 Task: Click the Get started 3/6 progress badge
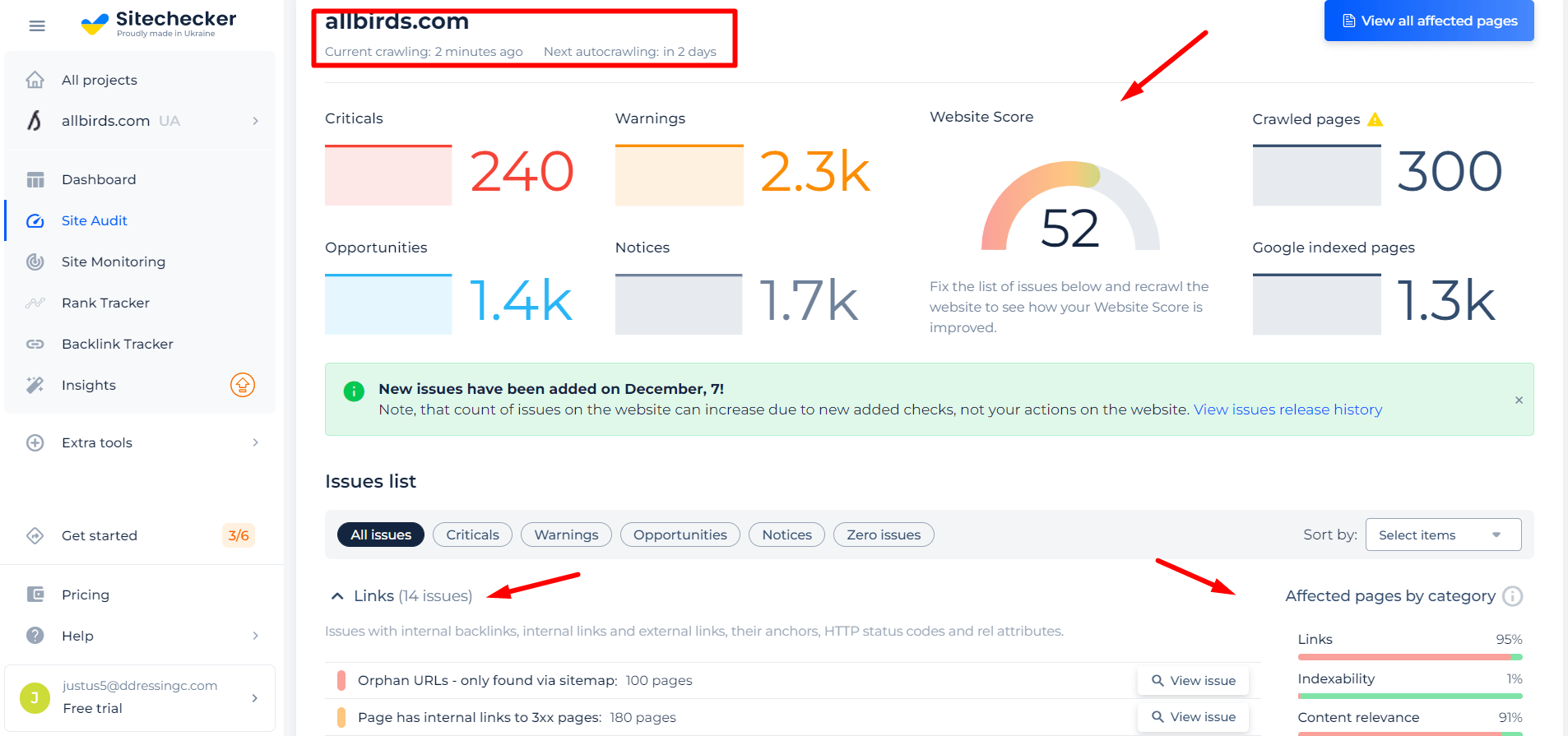[239, 535]
